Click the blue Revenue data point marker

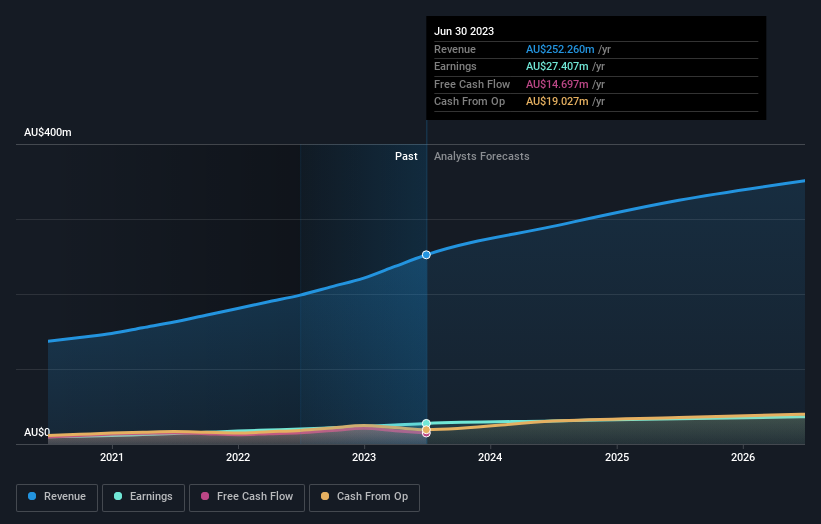[x=426, y=255]
